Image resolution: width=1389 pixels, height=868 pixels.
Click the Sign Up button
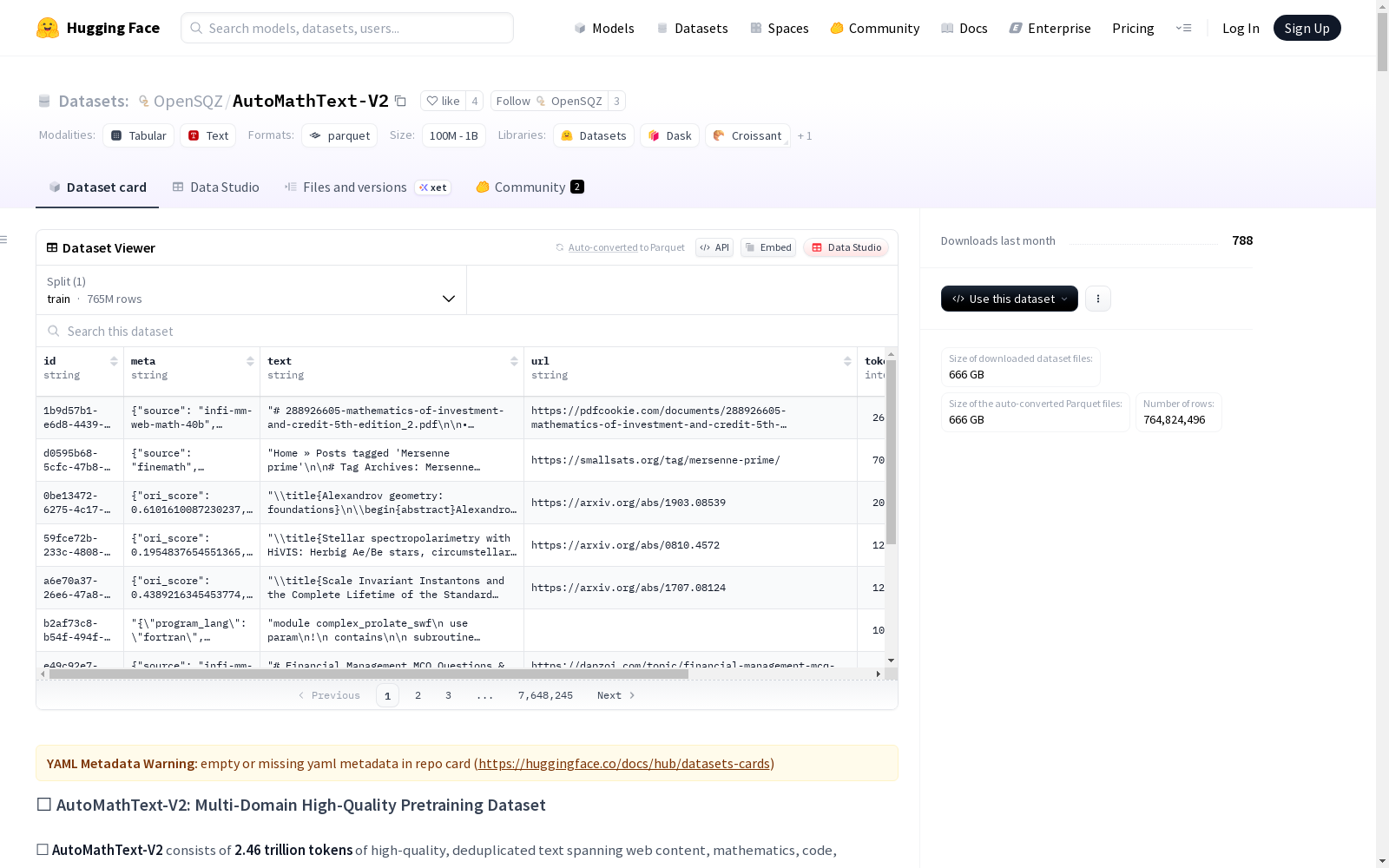tap(1307, 28)
